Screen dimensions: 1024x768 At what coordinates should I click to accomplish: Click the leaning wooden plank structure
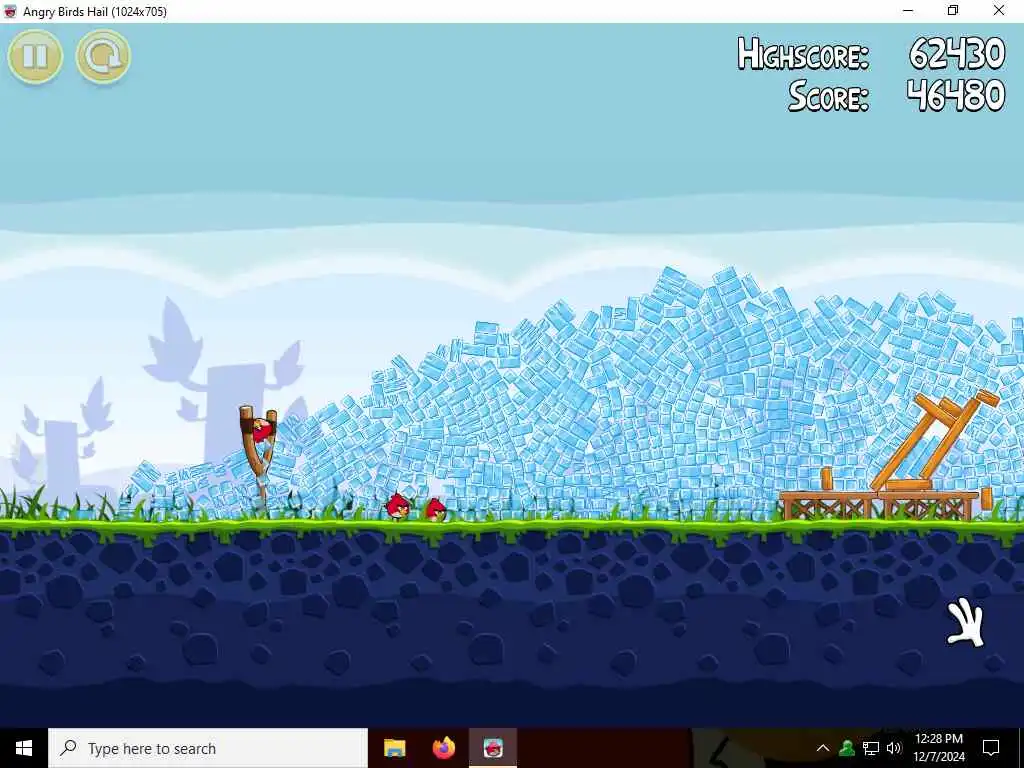pos(934,441)
